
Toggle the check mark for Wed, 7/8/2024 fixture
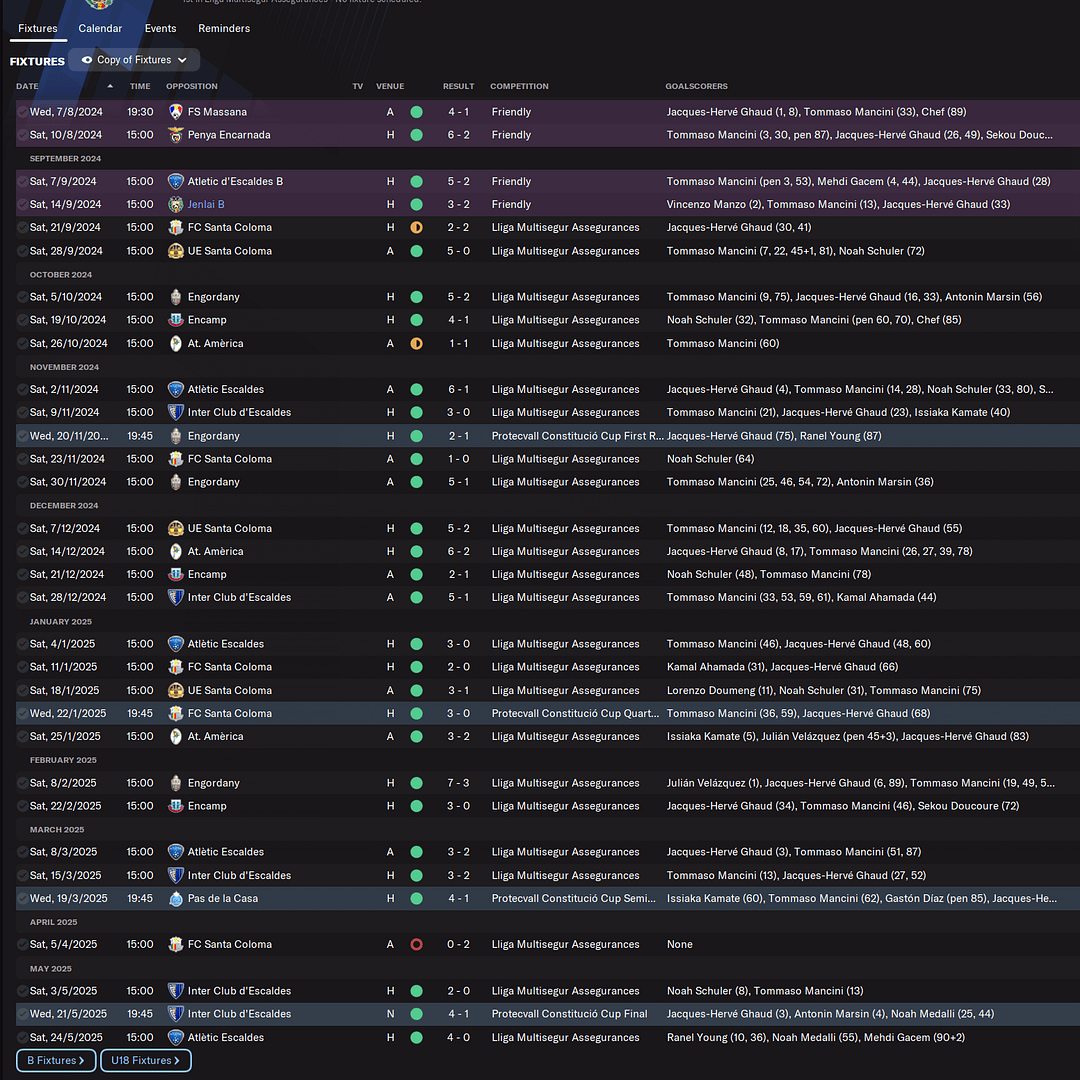pyautogui.click(x=22, y=112)
